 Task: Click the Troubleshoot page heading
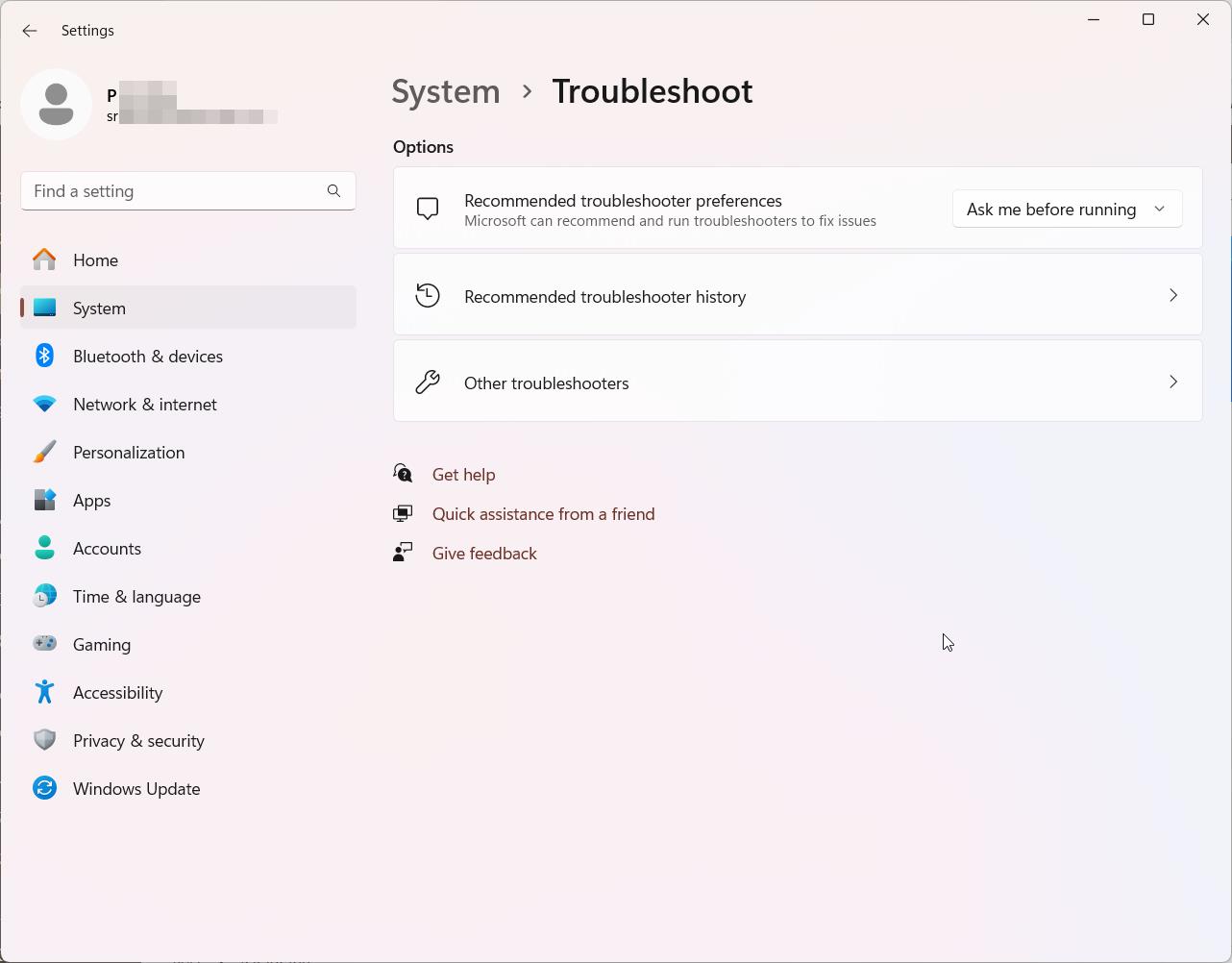point(653,91)
